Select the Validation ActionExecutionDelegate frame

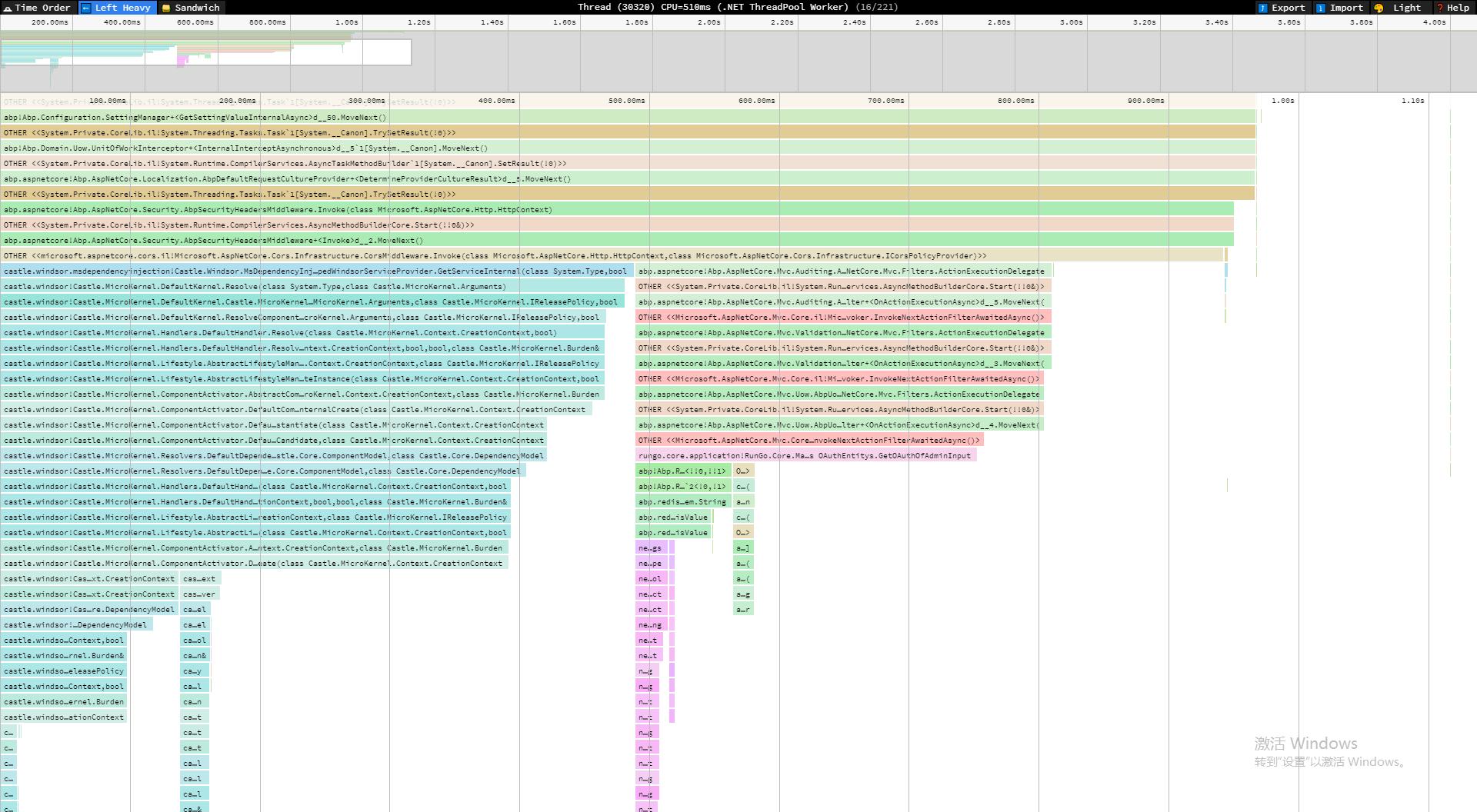pos(843,332)
